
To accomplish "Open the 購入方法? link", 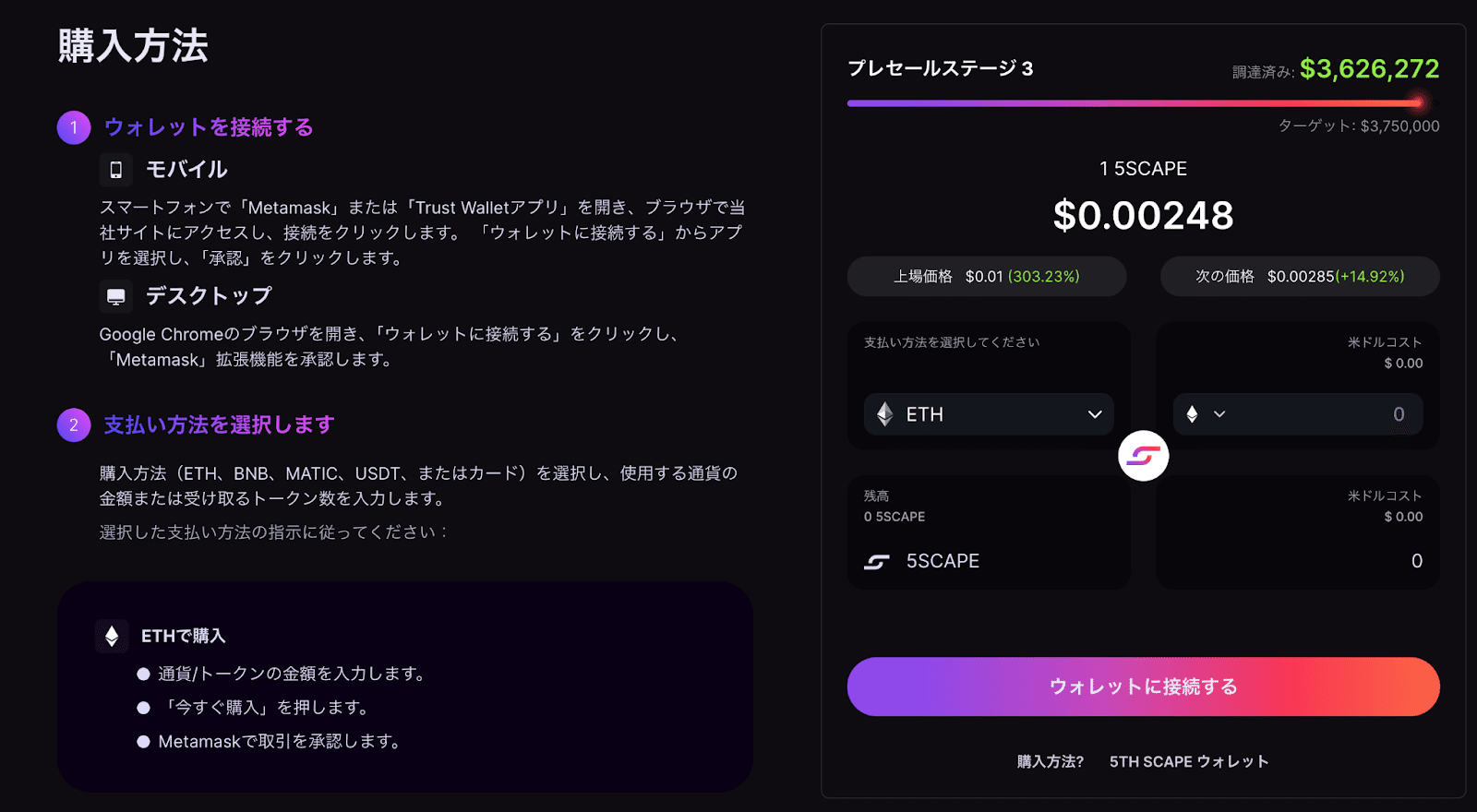I will coord(1051,761).
